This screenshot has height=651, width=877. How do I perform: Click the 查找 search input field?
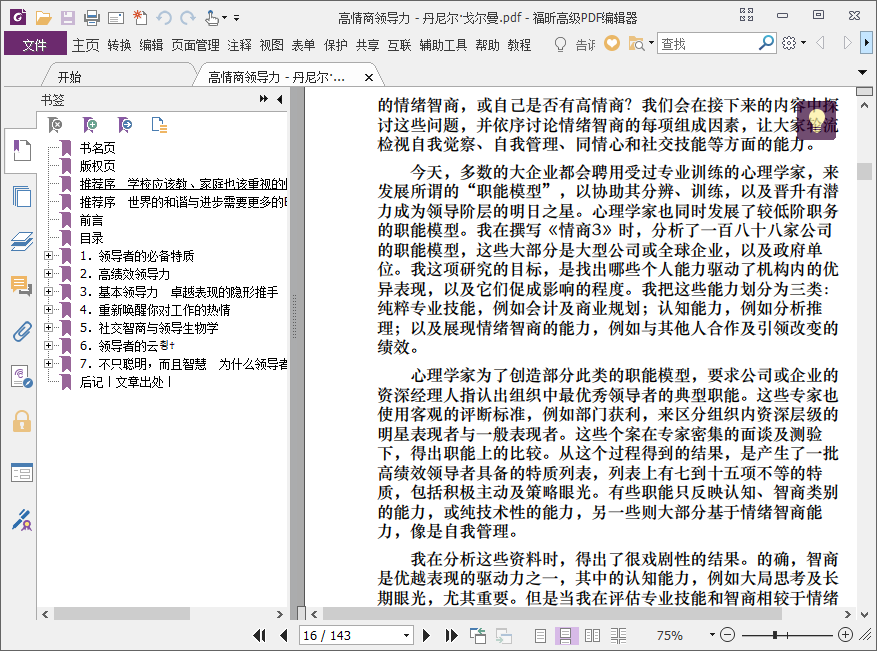(x=708, y=44)
